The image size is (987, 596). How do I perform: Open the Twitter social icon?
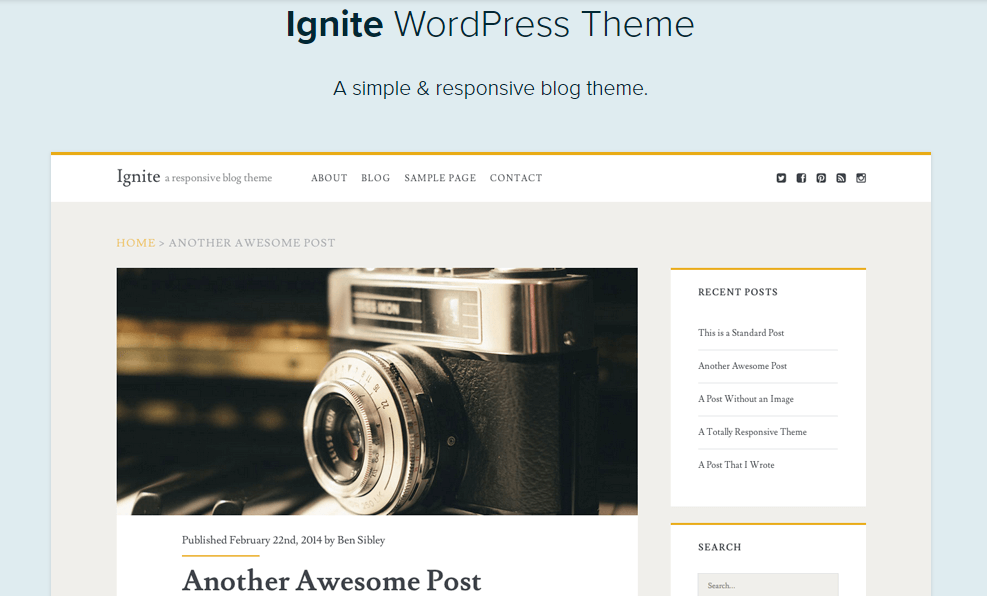tap(781, 178)
